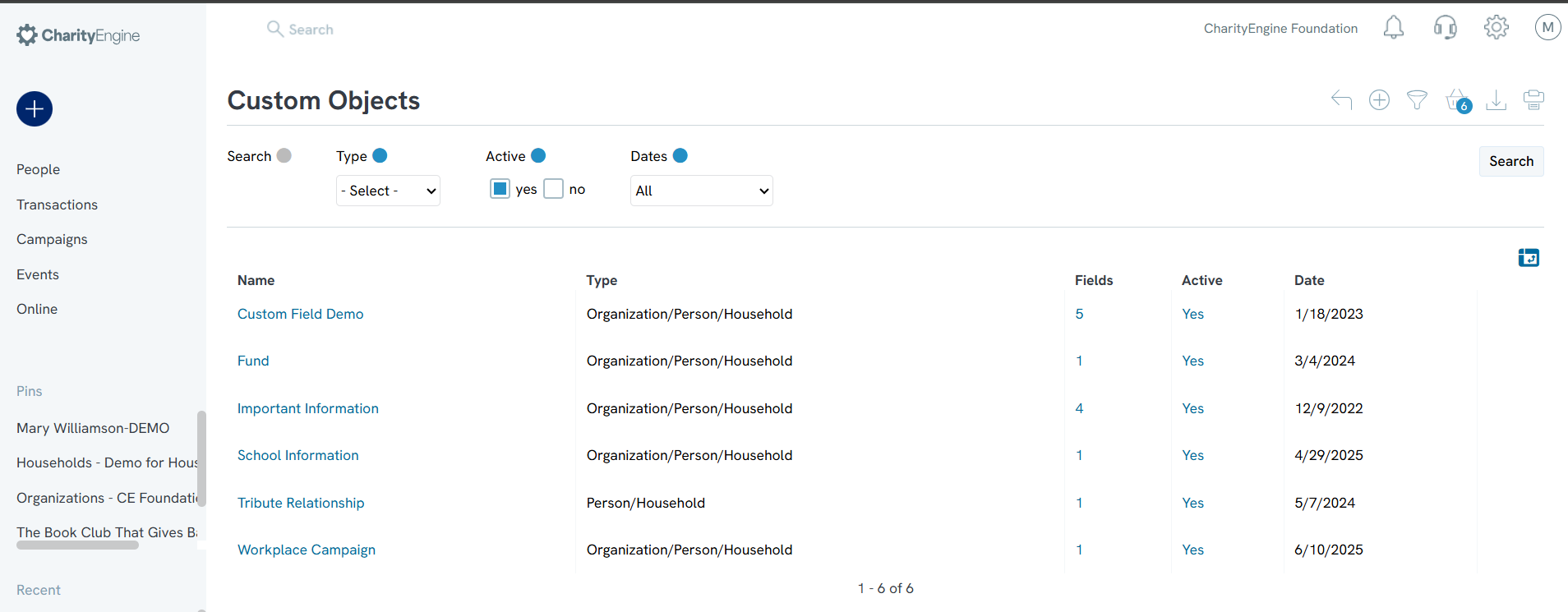Click the print icon

coord(1533,100)
